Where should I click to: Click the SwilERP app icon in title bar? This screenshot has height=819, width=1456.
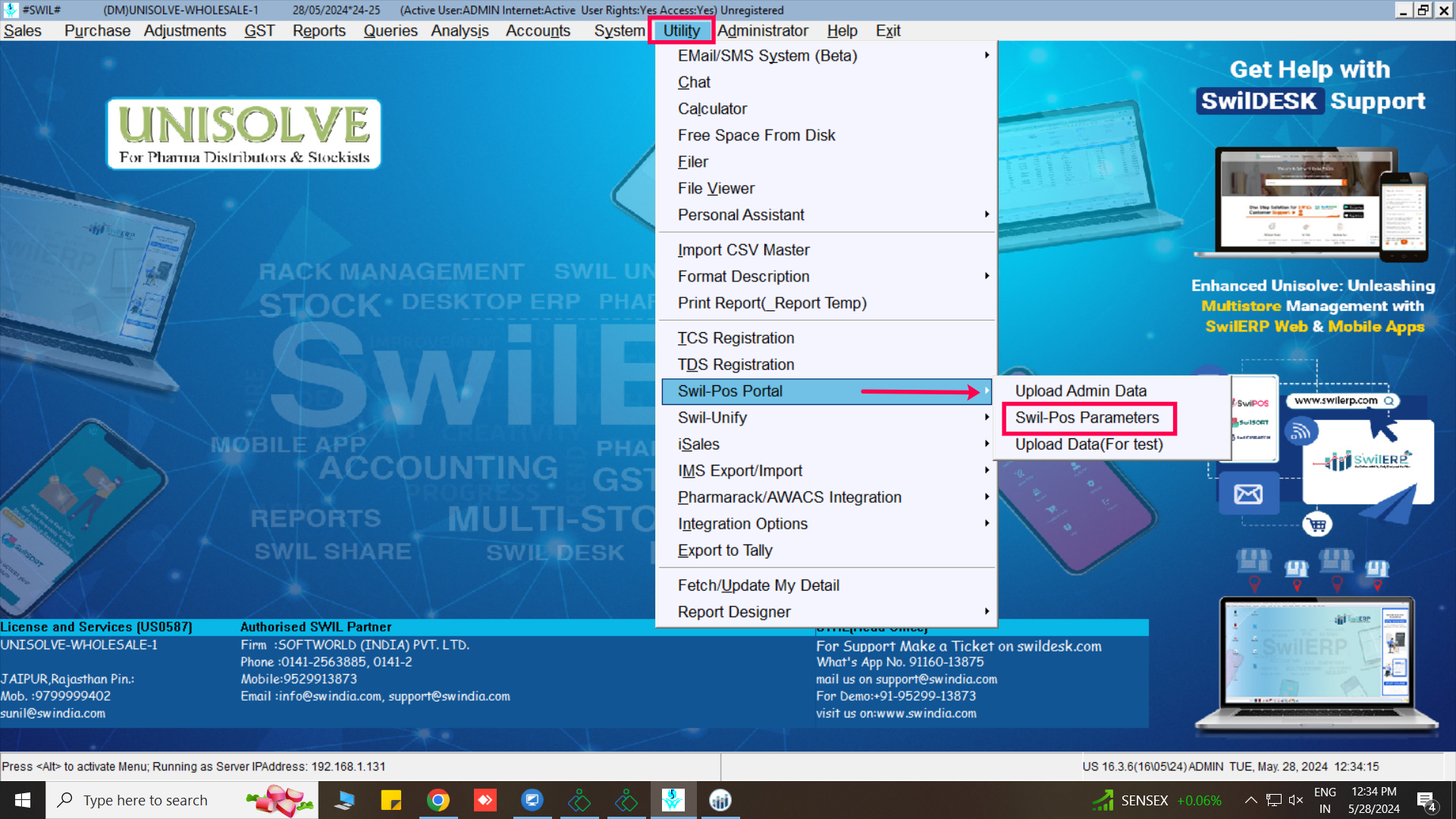(11, 10)
